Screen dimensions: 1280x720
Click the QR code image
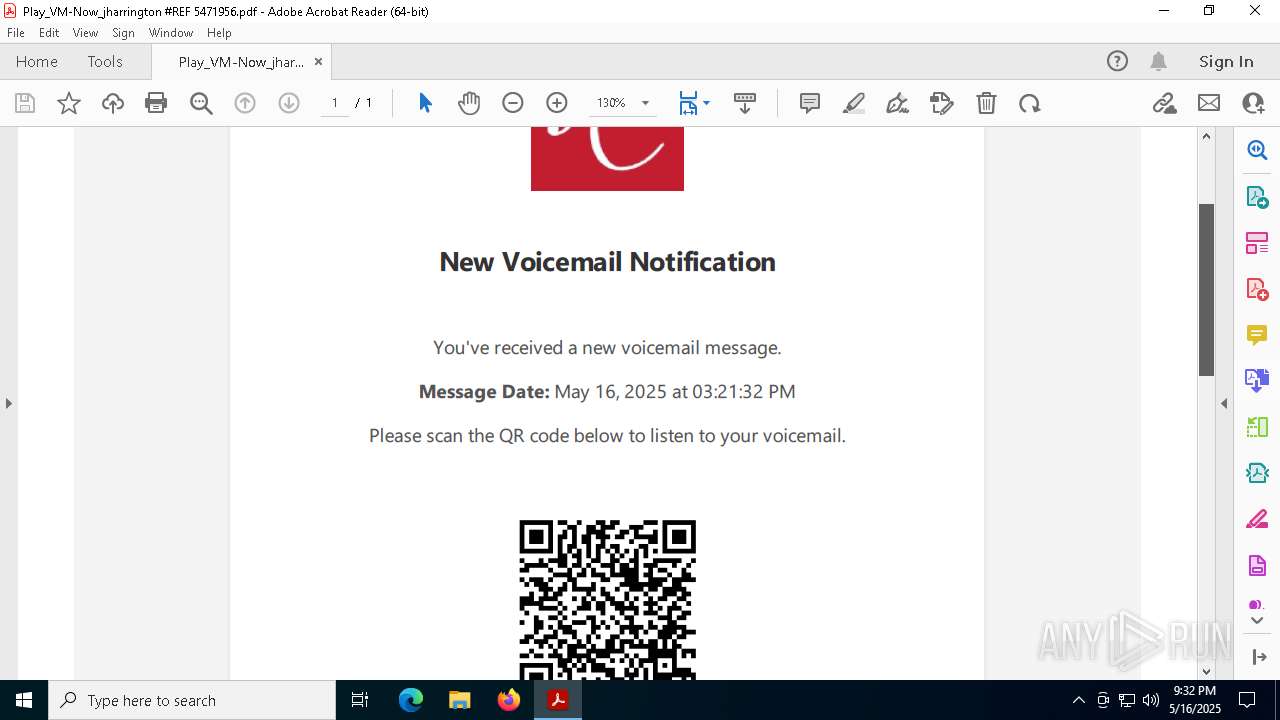click(x=607, y=599)
